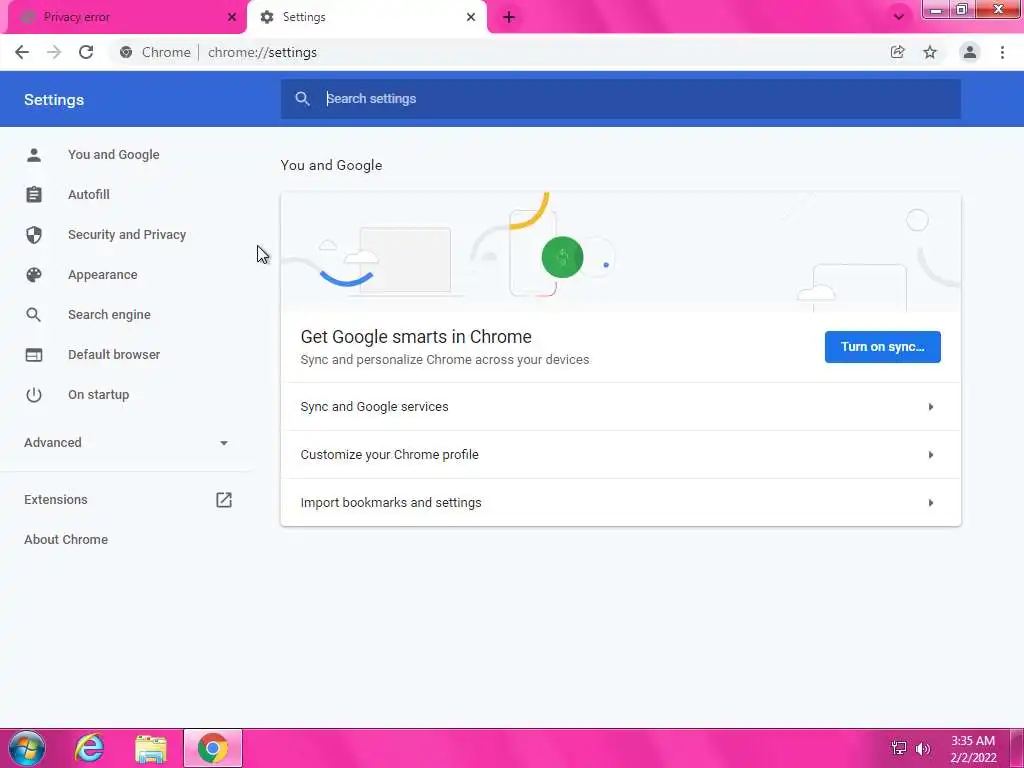Click the volume speaker tray icon
This screenshot has width=1024, height=768.
(x=923, y=749)
